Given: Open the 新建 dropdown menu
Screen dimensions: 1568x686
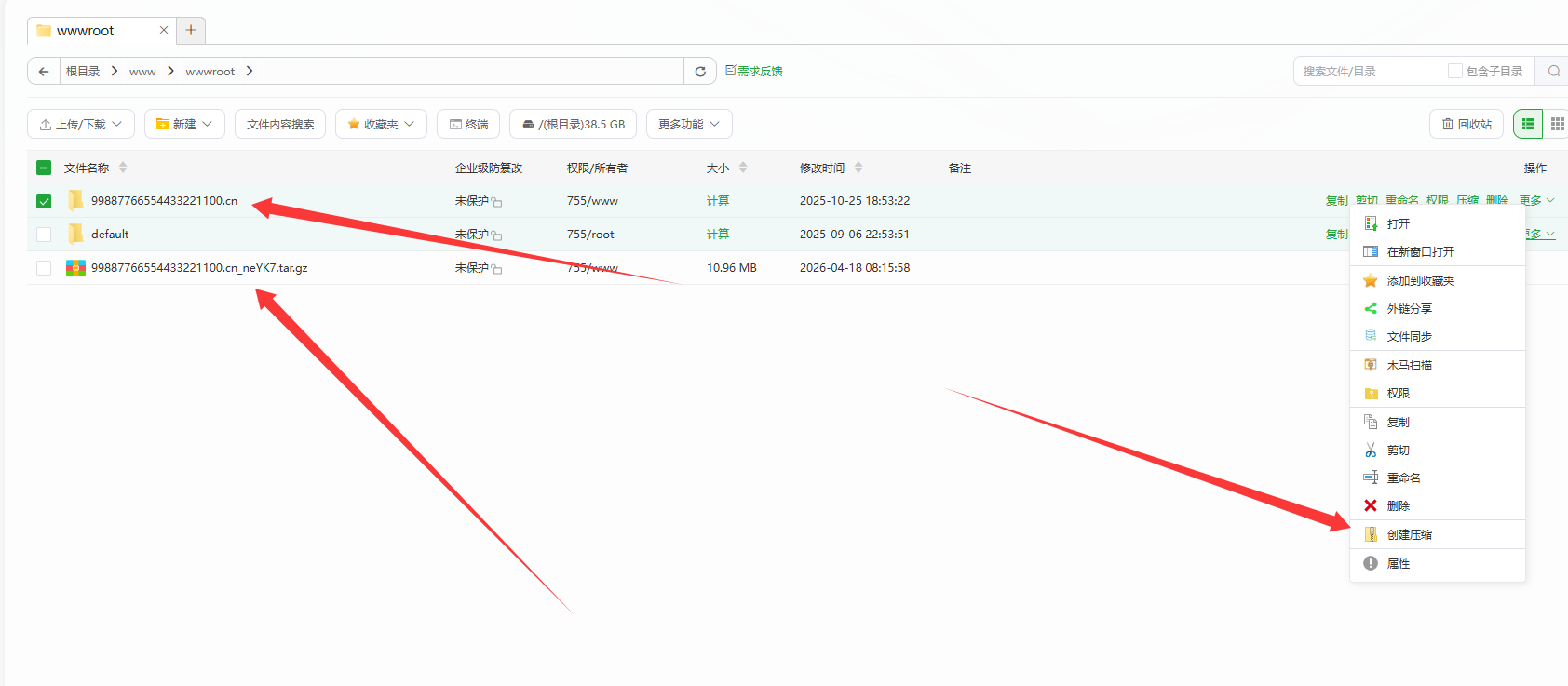Looking at the screenshot, I should pos(184,124).
